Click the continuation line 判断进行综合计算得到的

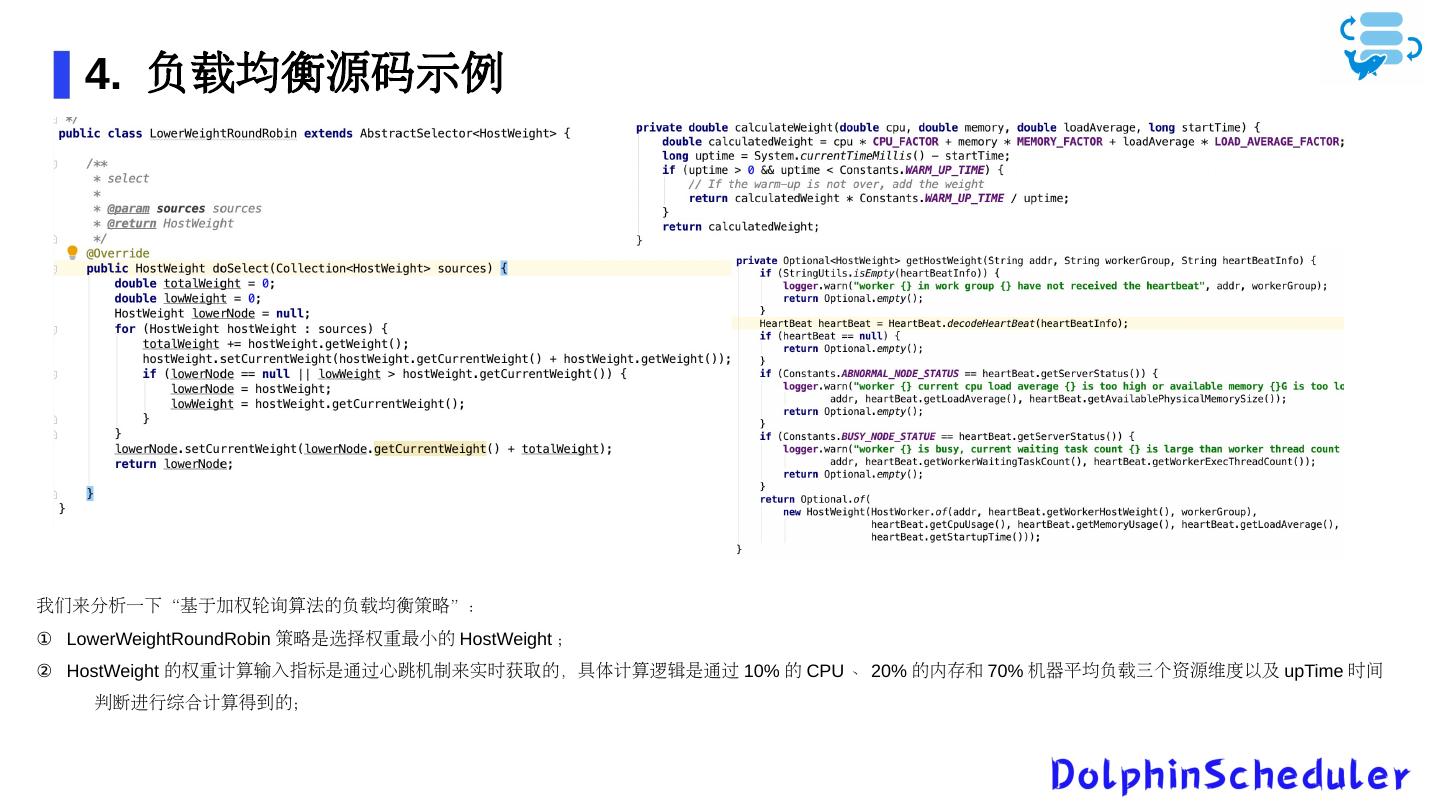click(197, 702)
